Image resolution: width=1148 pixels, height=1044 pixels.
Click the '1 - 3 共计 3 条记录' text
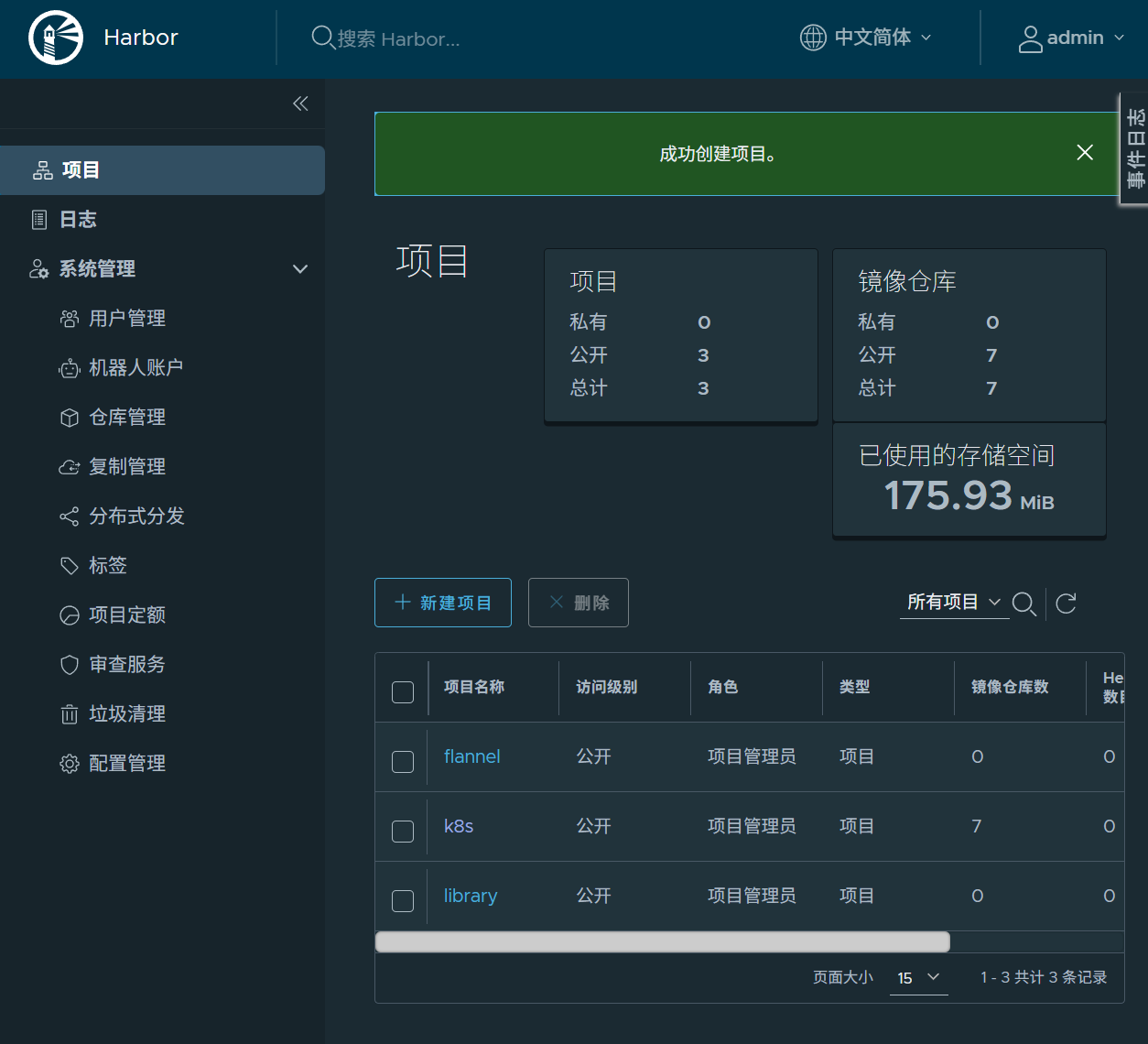pyautogui.click(x=1044, y=978)
